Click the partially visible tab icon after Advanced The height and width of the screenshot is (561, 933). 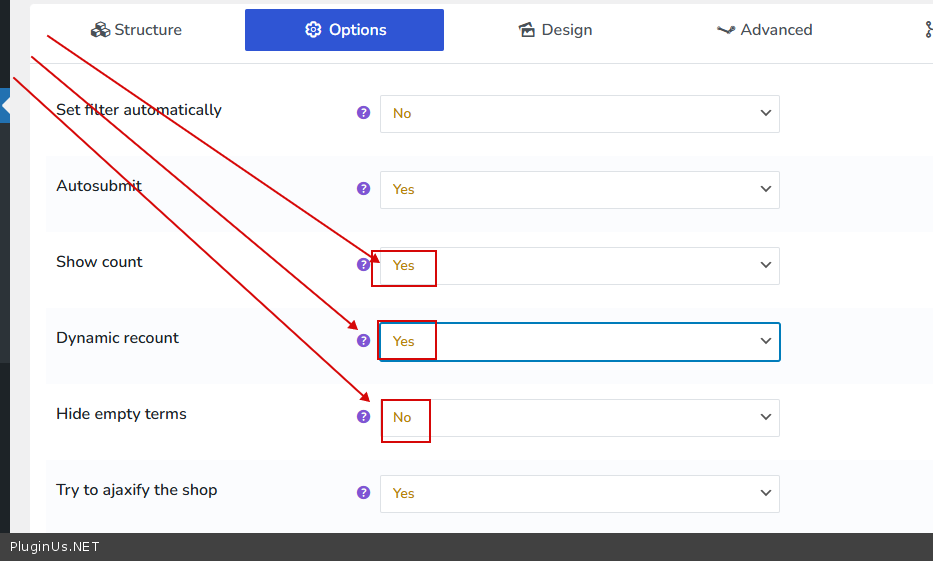[928, 30]
